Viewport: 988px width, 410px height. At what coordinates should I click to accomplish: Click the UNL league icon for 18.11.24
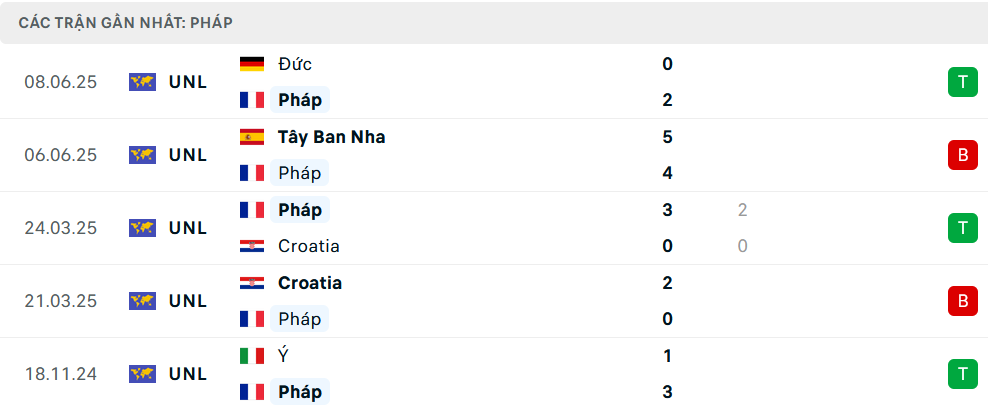tap(142, 374)
